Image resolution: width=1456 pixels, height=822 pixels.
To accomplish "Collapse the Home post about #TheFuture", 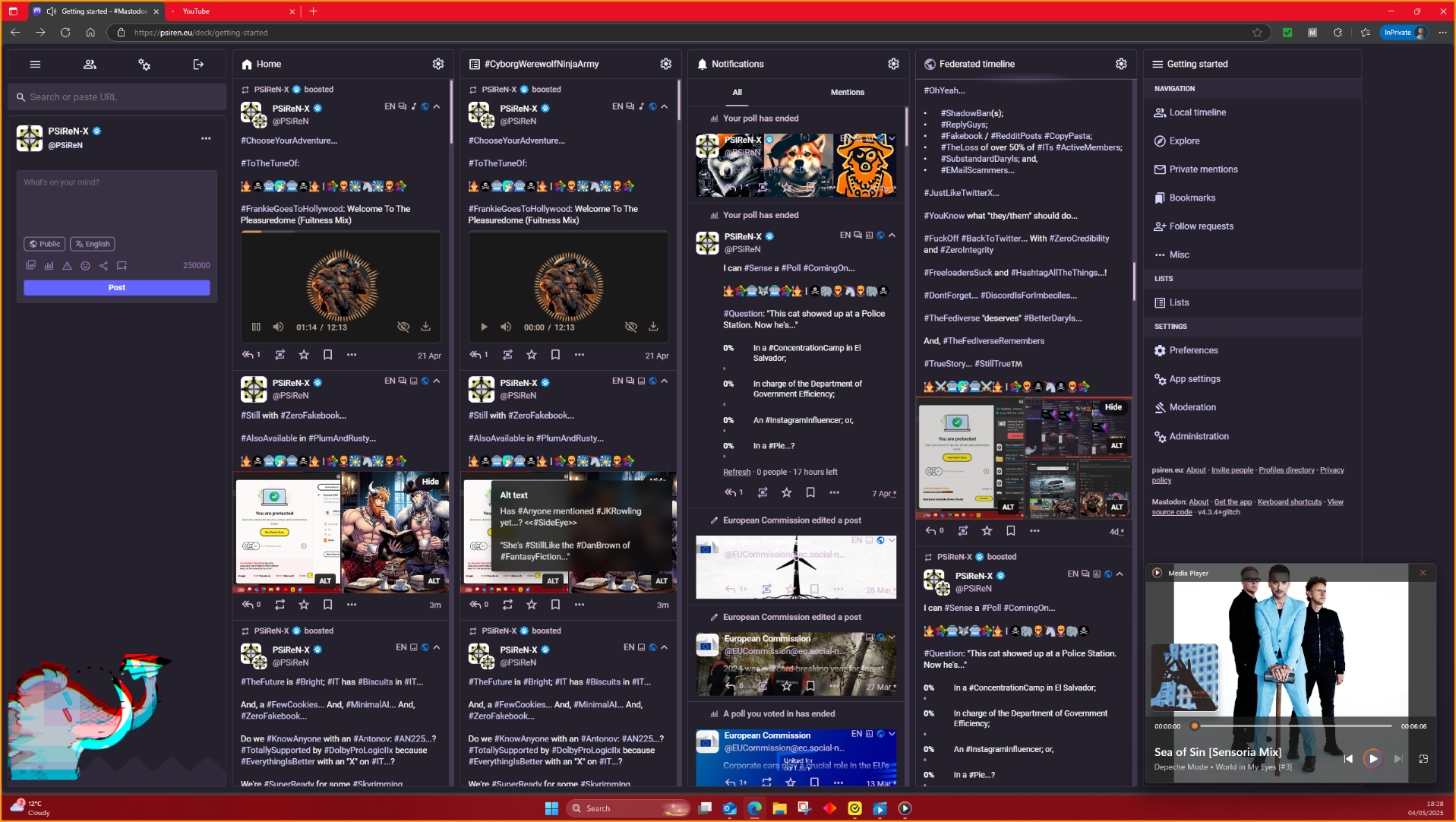I will pyautogui.click(x=437, y=647).
